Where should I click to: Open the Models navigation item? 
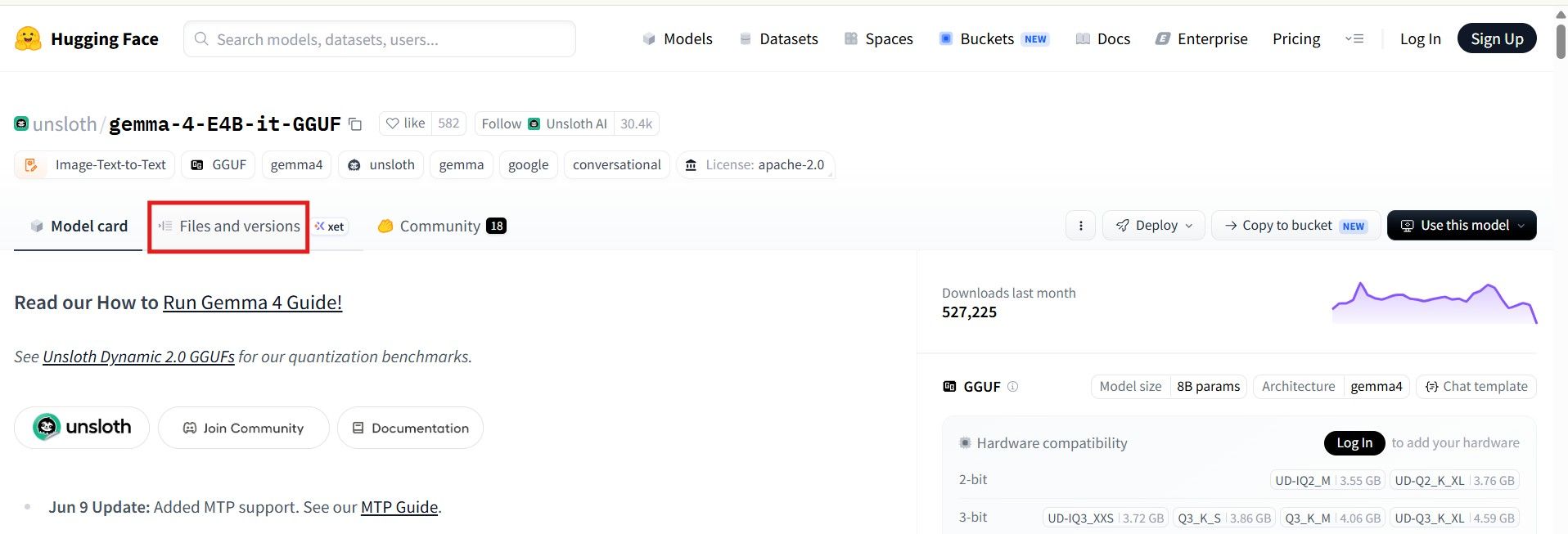click(678, 38)
